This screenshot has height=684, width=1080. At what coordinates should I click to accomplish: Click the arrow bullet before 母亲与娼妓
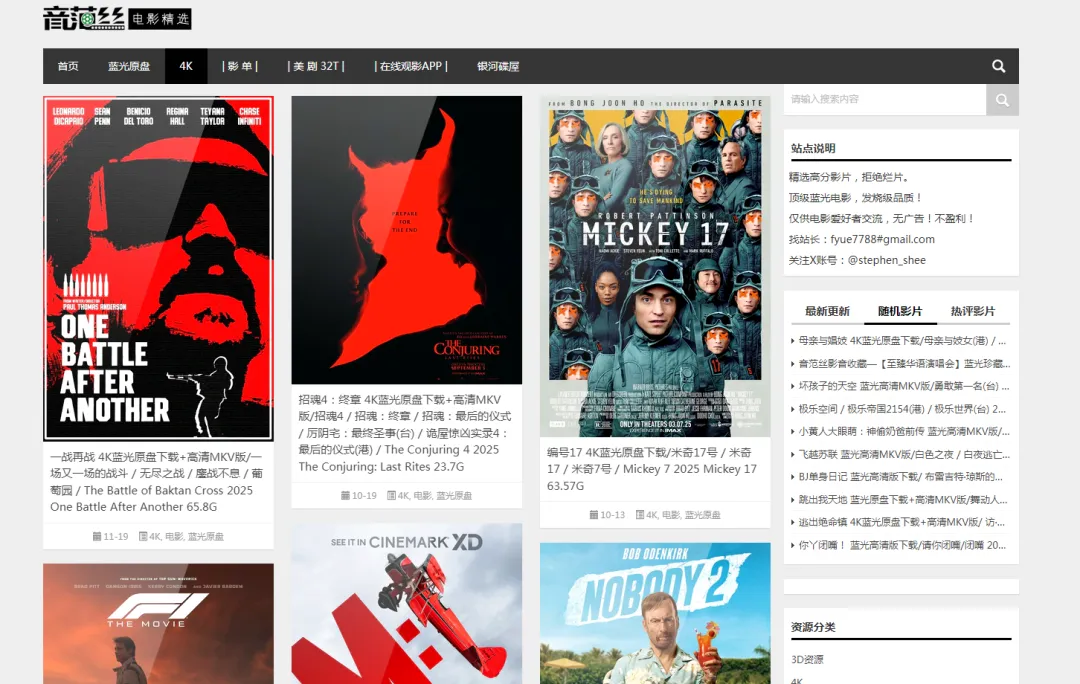point(793,341)
